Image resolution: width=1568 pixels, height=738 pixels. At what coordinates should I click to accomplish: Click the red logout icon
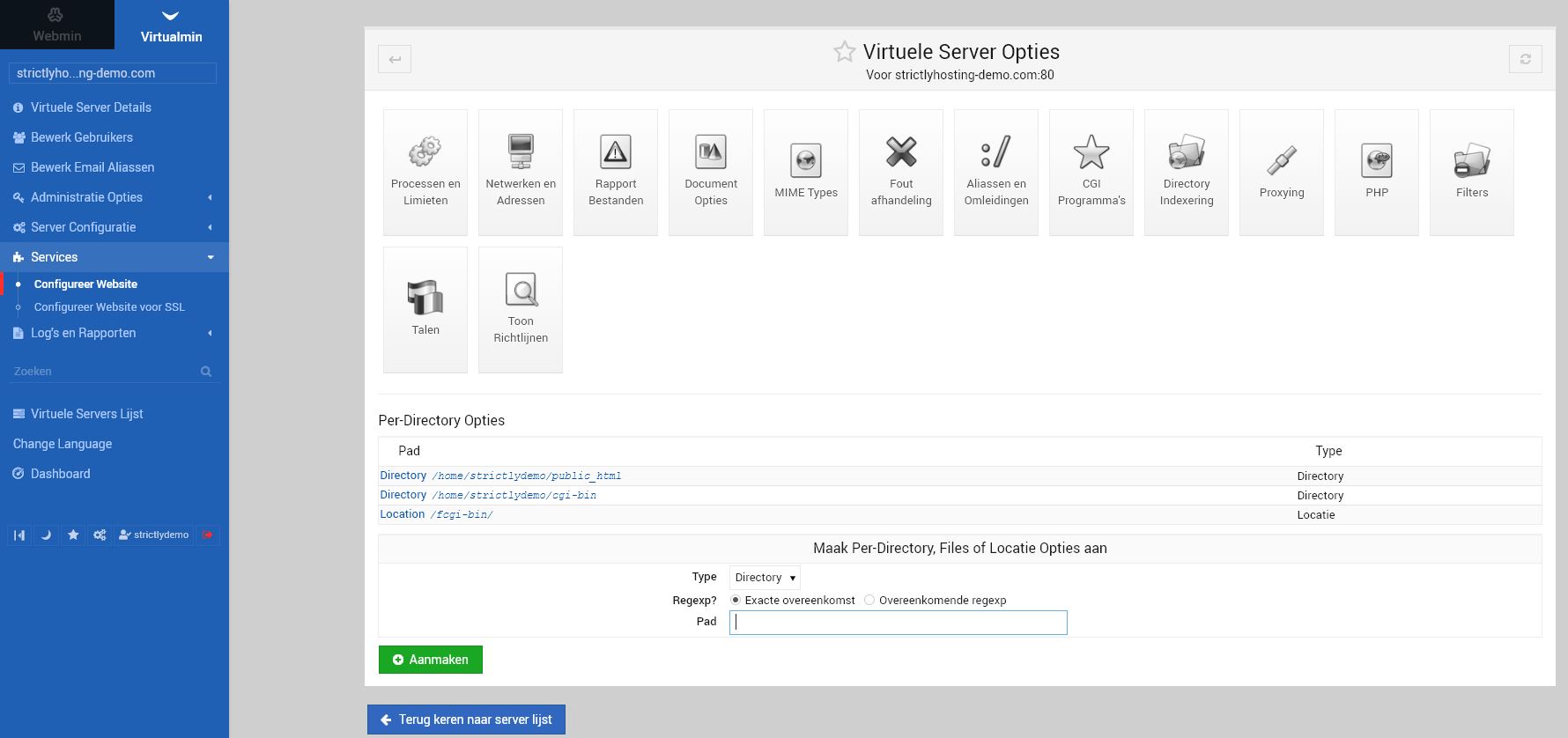[x=208, y=535]
